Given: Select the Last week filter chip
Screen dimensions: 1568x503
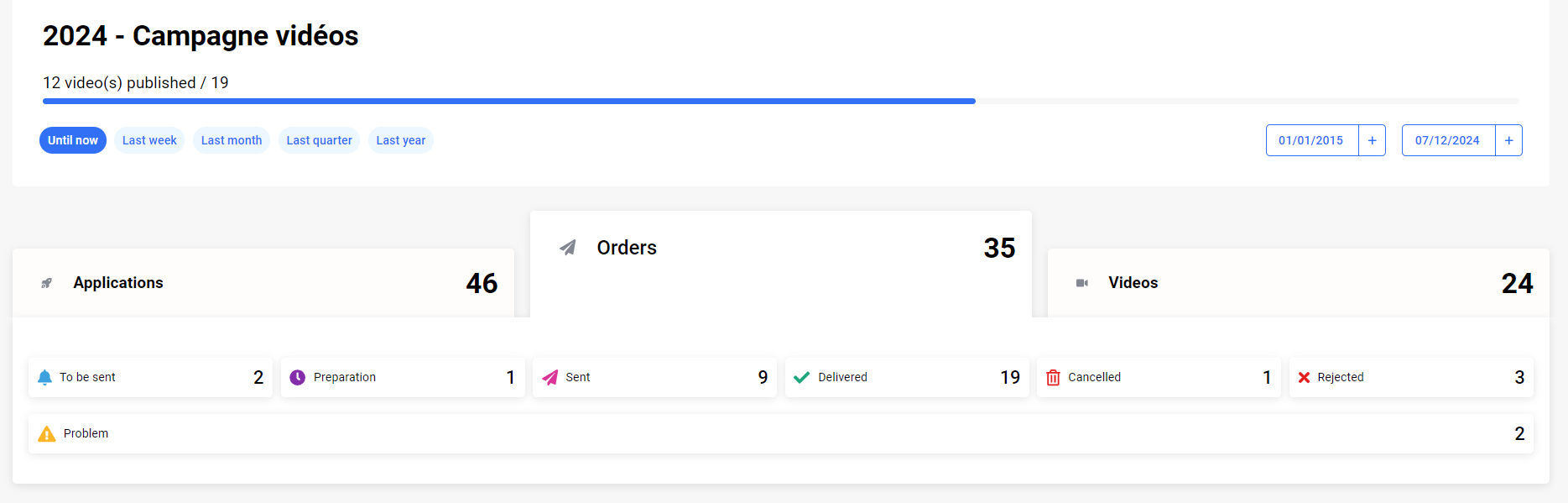Looking at the screenshot, I should [149, 140].
